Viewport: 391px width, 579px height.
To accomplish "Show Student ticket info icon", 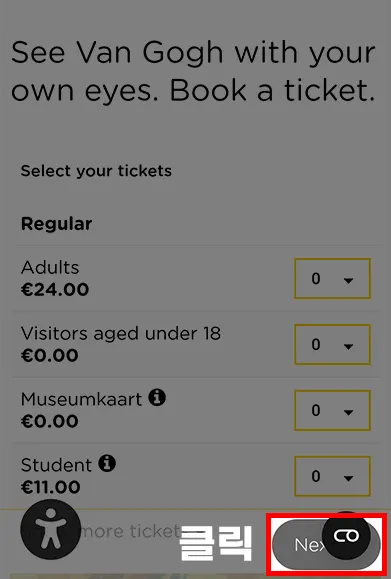I will [x=107, y=463].
